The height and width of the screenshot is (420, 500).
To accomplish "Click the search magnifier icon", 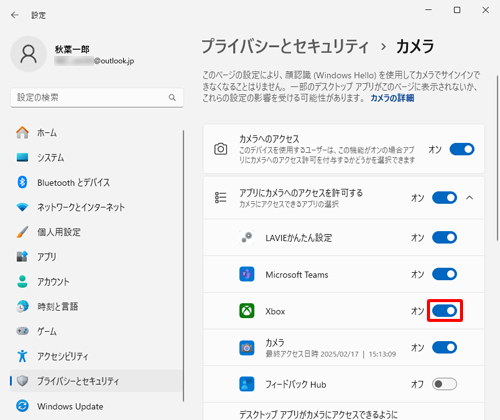I will 172,98.
